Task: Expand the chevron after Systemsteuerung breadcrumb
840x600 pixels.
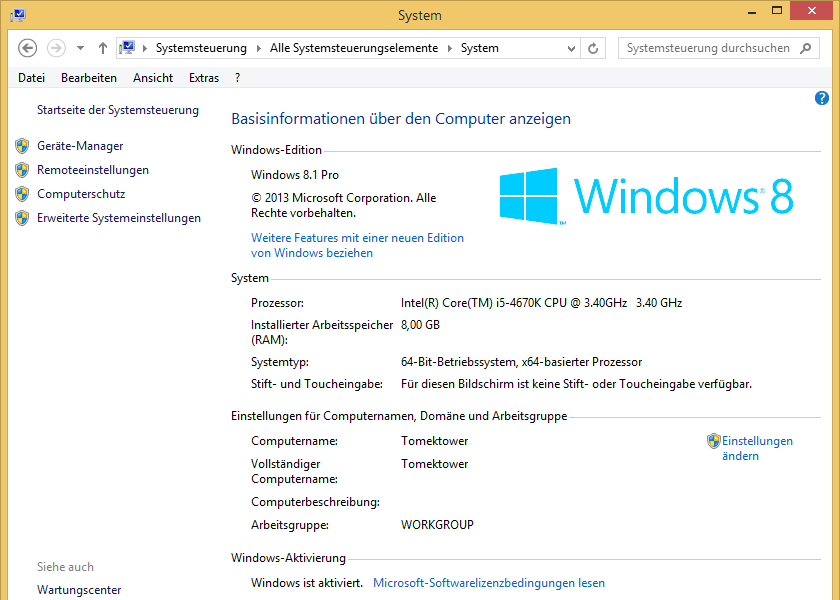Action: pyautogui.click(x=259, y=48)
